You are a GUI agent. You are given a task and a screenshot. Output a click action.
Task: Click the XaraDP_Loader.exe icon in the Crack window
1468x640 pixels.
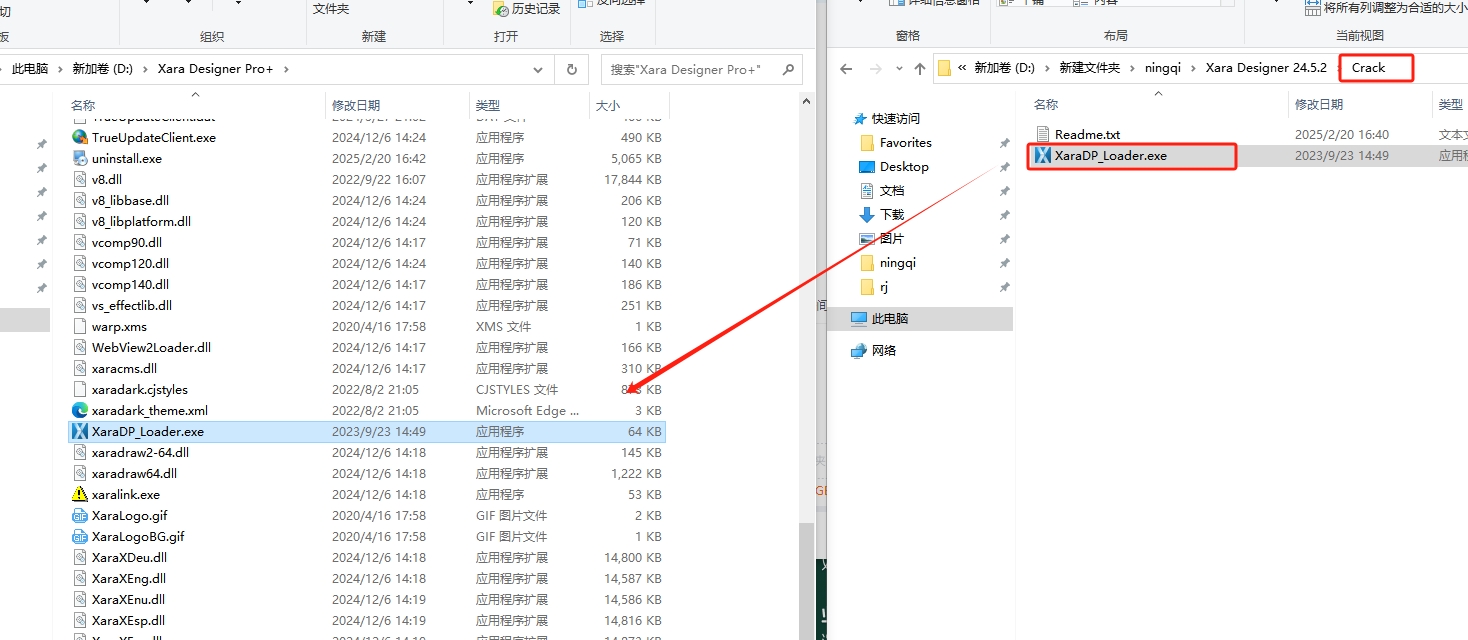click(1043, 155)
